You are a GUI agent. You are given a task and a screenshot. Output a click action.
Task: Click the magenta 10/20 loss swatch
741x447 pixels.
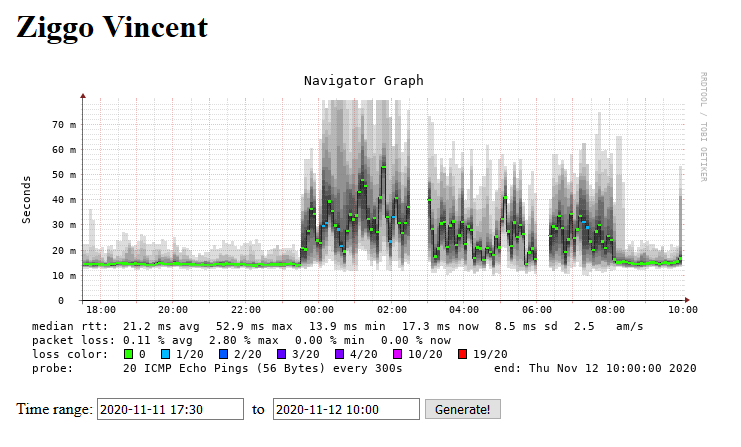(397, 354)
